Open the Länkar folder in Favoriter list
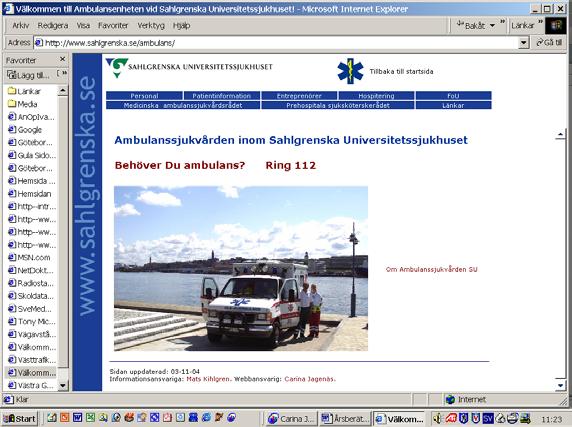This screenshot has width=572, height=427. [x=24, y=91]
